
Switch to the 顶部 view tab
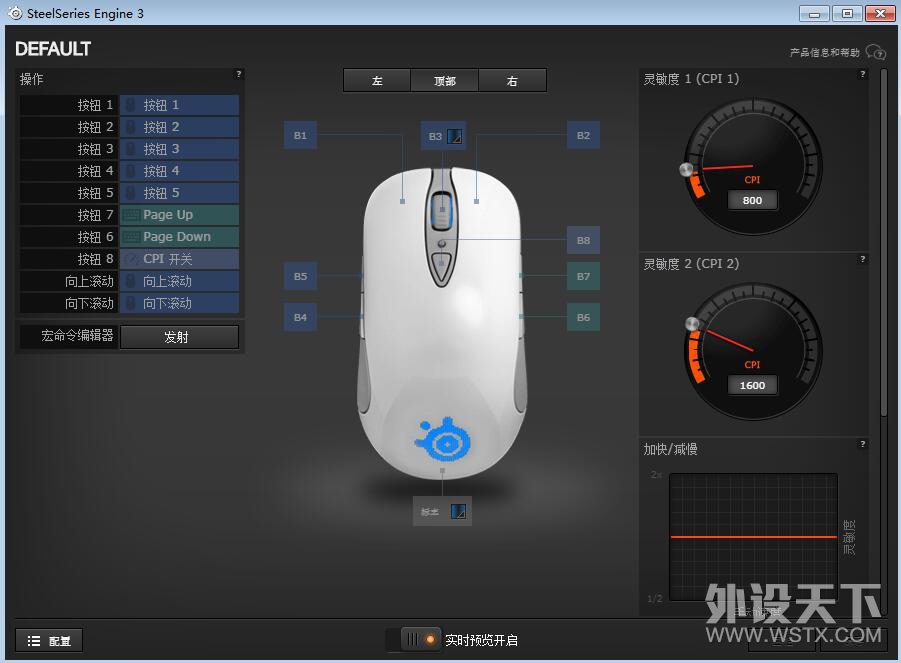click(x=444, y=80)
